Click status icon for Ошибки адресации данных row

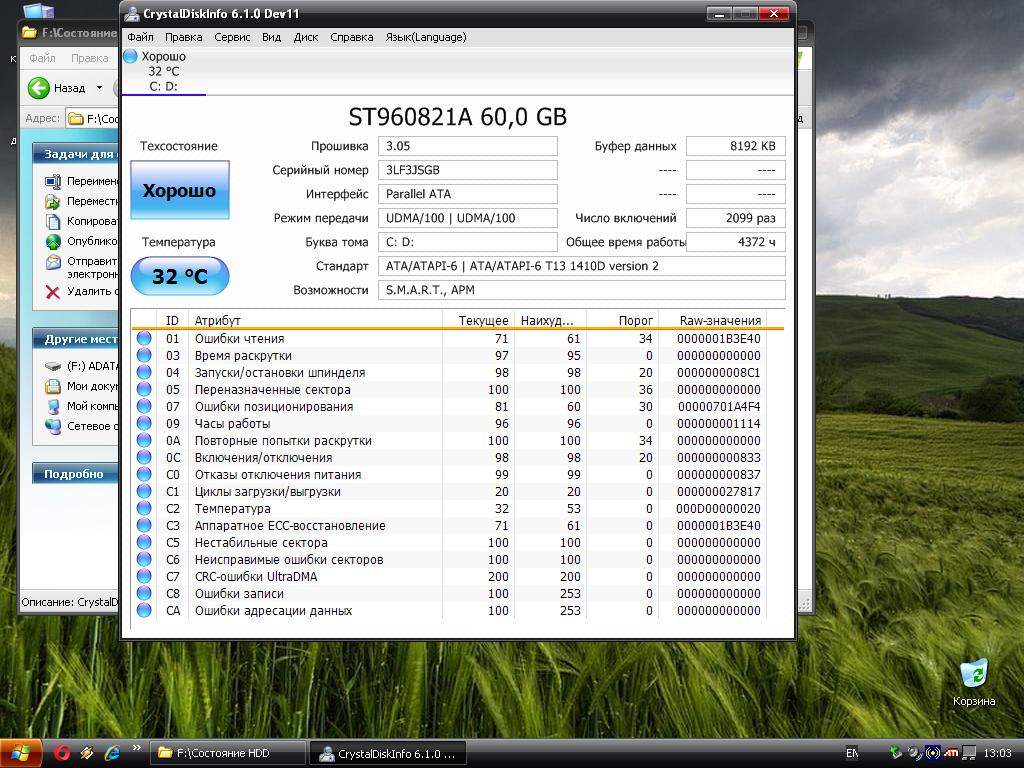tap(144, 610)
